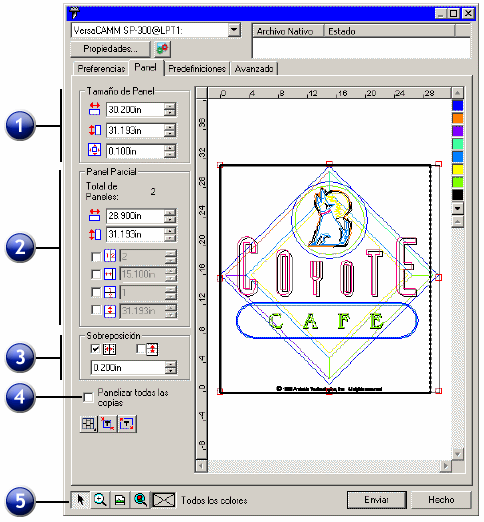Uncheck the horizontal overlap checkbox in Sobreposición
Viewport: 484px width, 522px height.
[x=95, y=349]
